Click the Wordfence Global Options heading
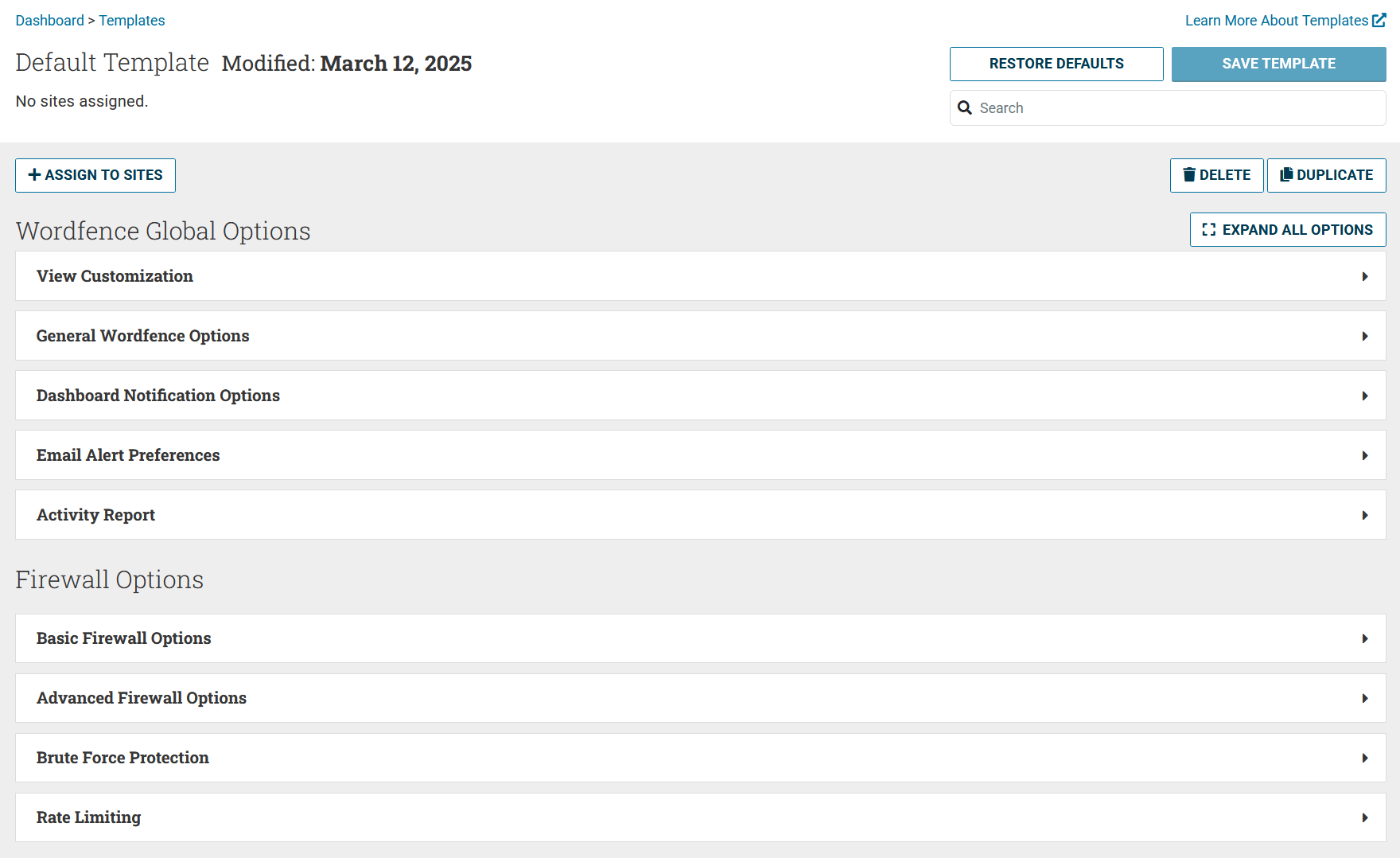The width and height of the screenshot is (1400, 858). 163,231
